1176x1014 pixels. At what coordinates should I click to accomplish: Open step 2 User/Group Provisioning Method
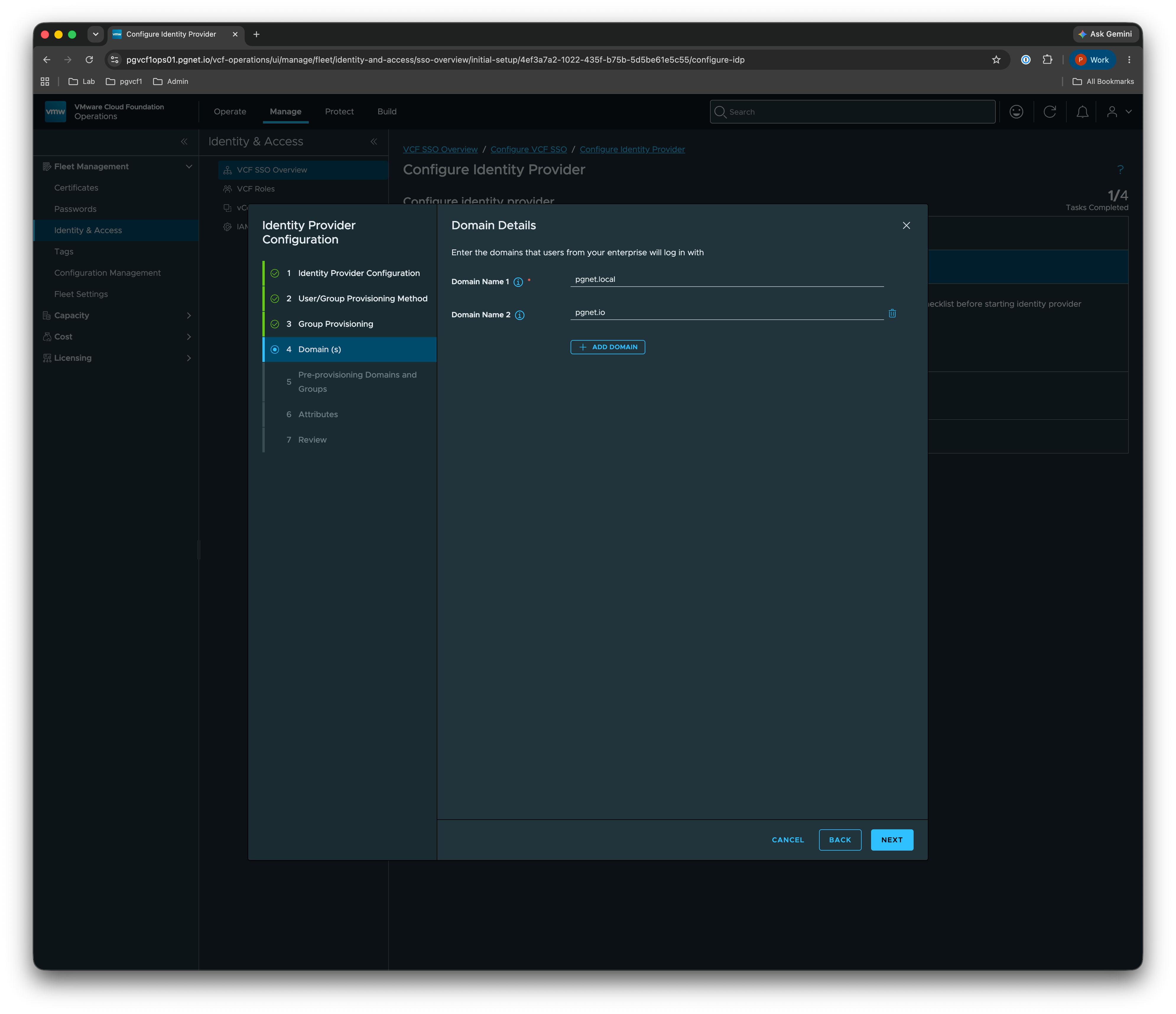[350, 298]
